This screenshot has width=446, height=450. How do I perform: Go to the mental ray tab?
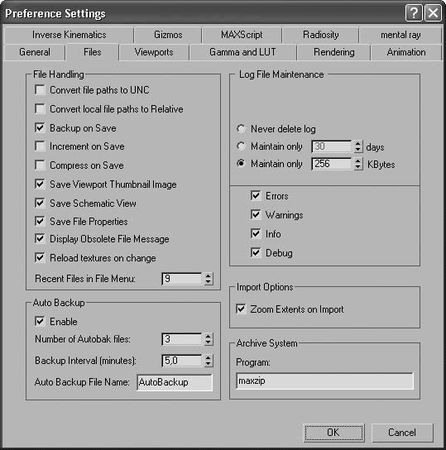[x=400, y=35]
